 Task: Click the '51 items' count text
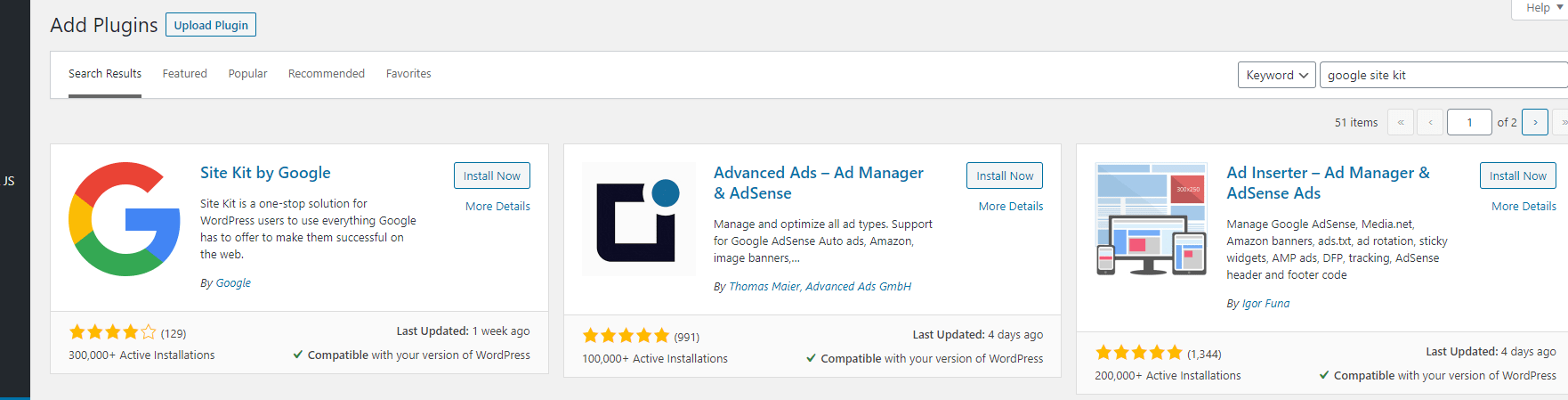coord(1356,123)
